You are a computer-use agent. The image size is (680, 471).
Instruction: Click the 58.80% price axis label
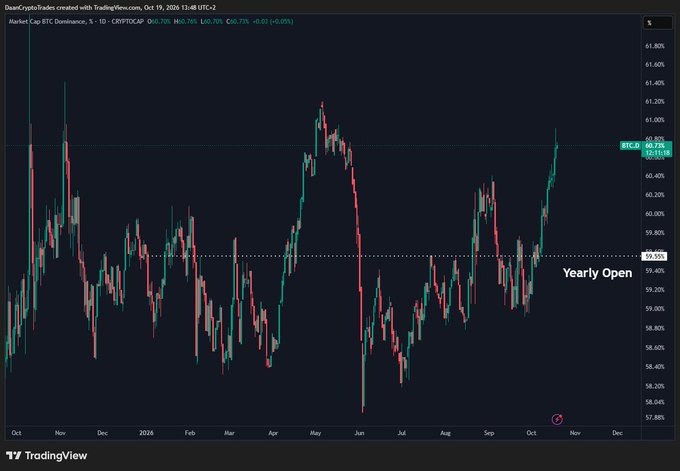tap(655, 328)
